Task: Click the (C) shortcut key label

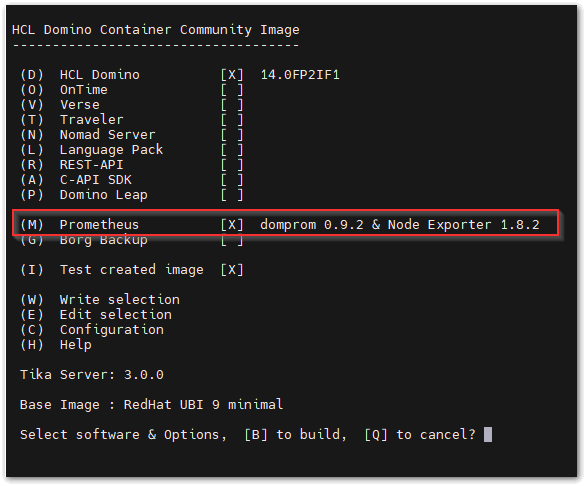Action: click(x=32, y=329)
